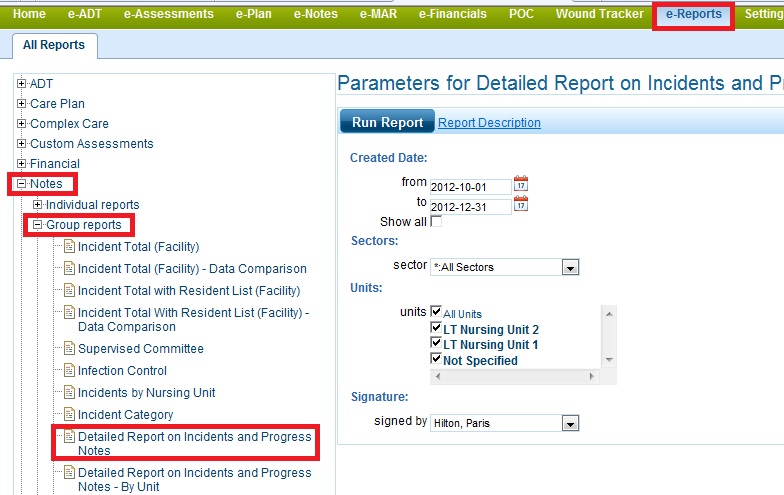Expand the Financial tree node
Image resolution: width=784 pixels, height=495 pixels.
(x=22, y=164)
